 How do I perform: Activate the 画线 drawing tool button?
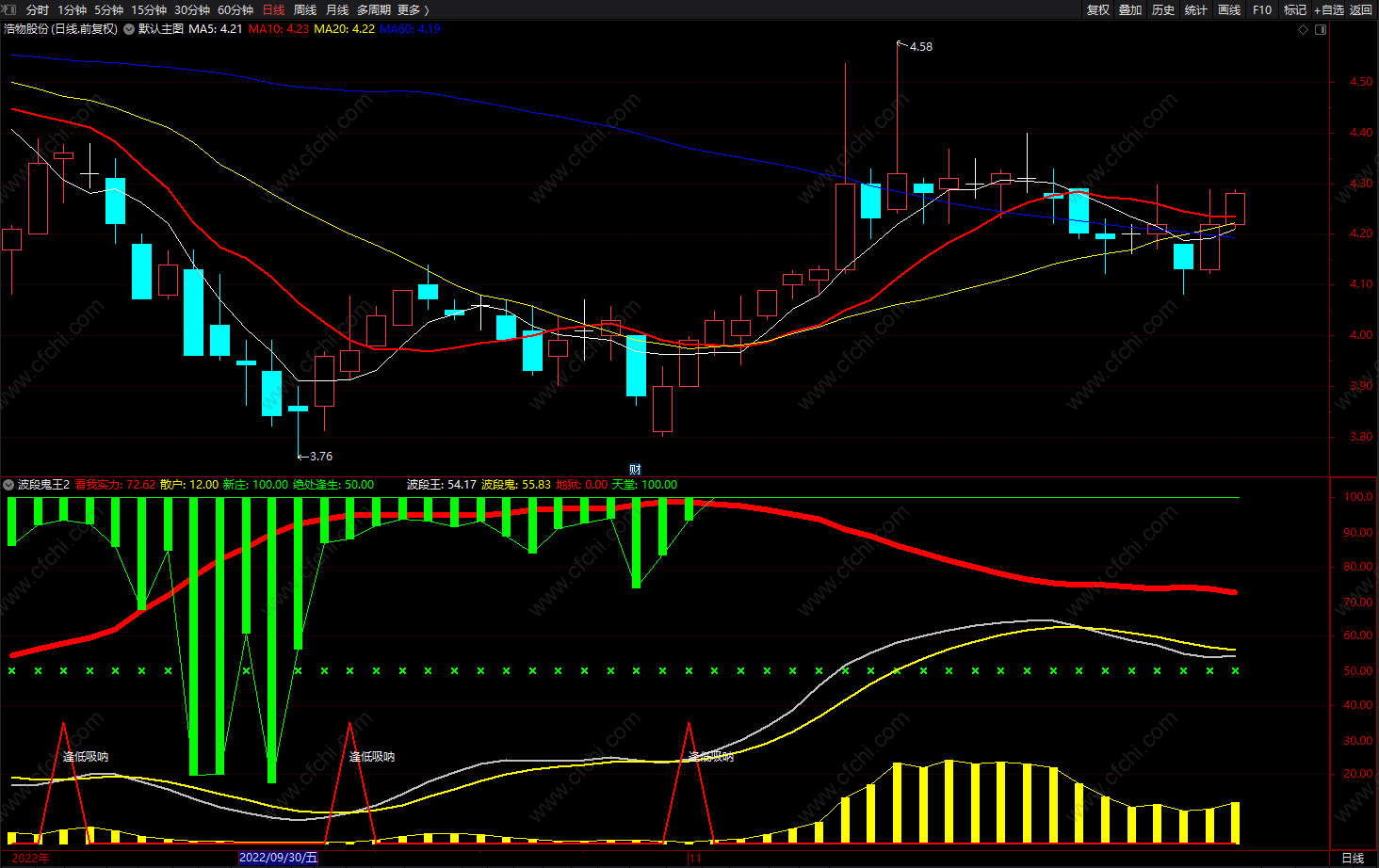coord(1229,9)
